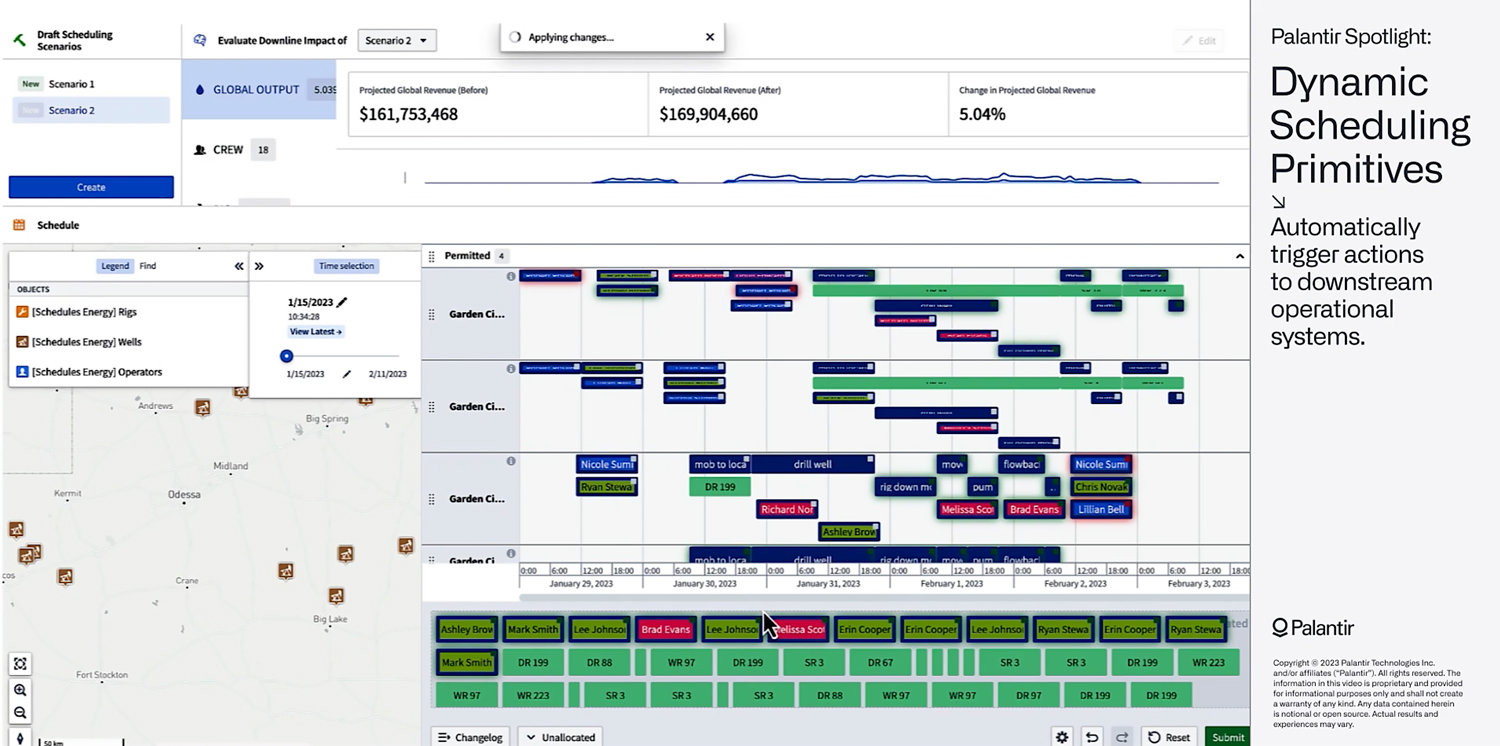Click the time selection slider handle
This screenshot has height=746, width=1500.
click(287, 356)
